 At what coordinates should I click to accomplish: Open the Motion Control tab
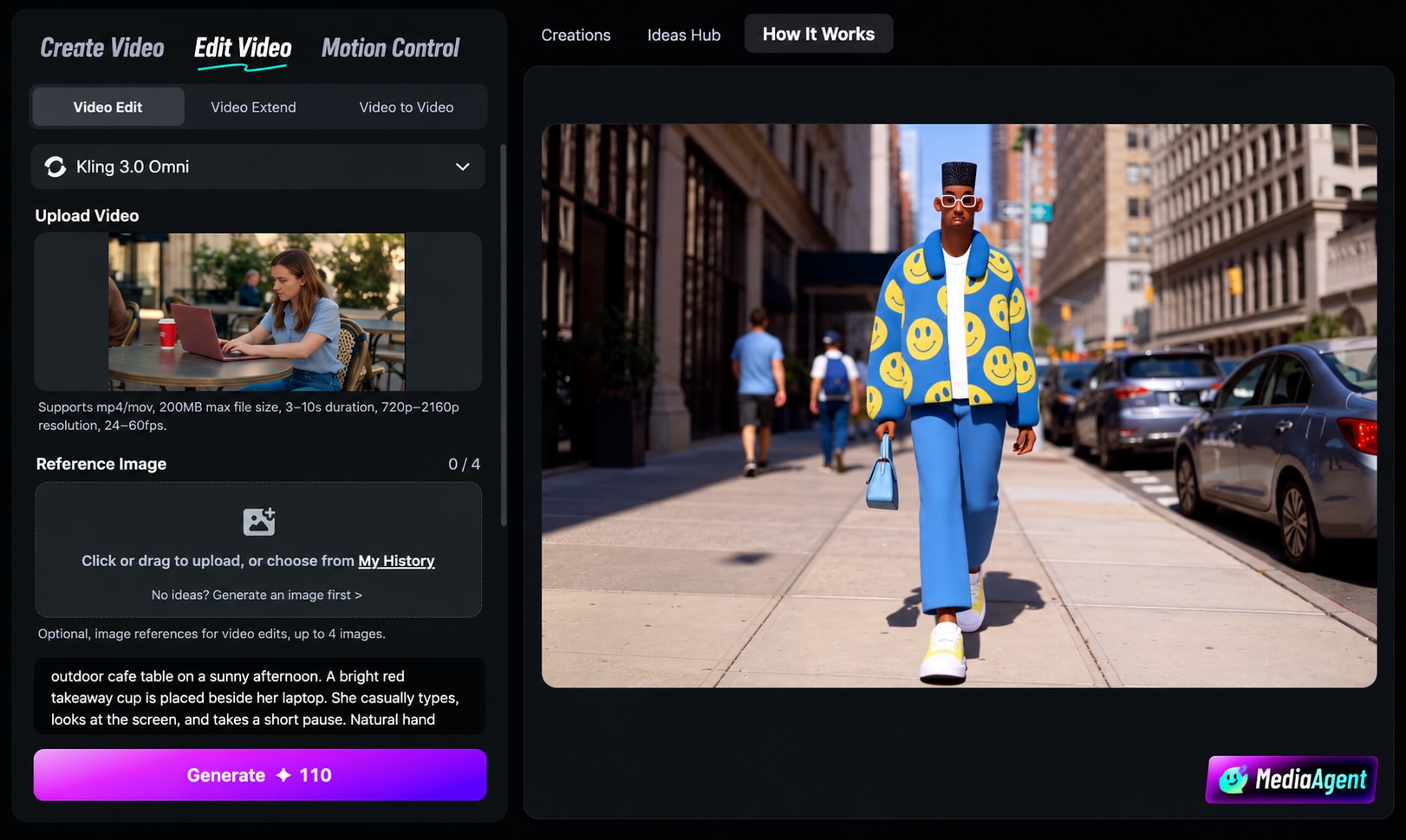click(x=391, y=48)
